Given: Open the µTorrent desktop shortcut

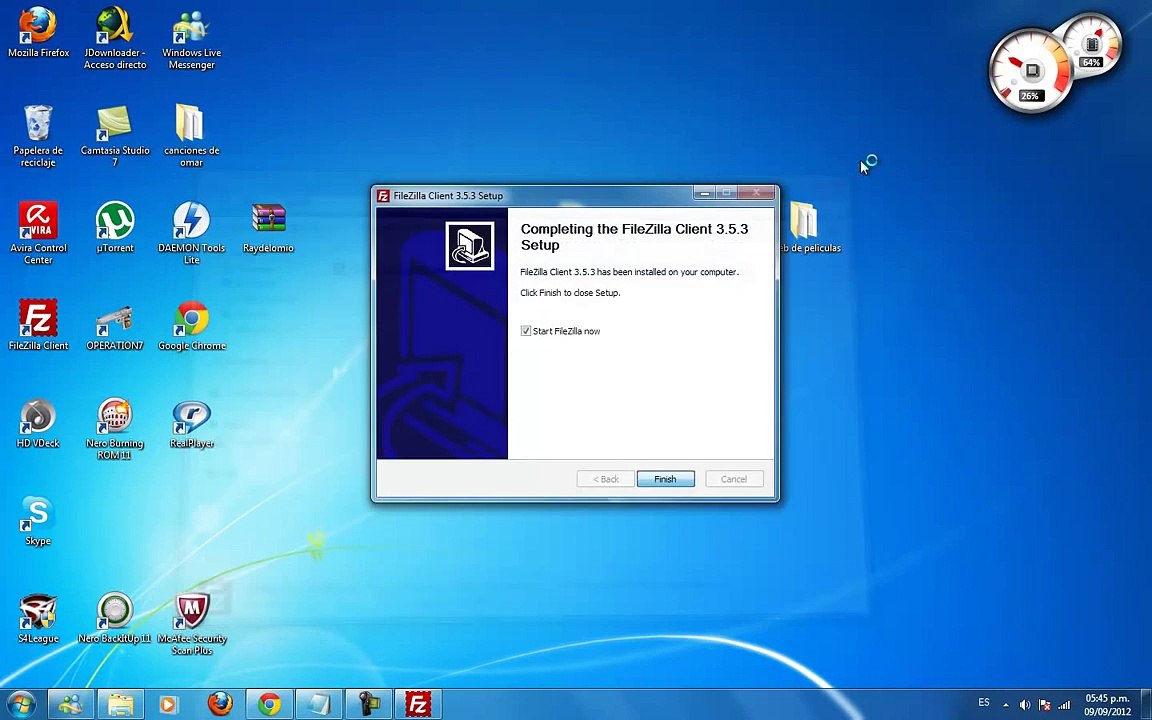Looking at the screenshot, I should 115,227.
